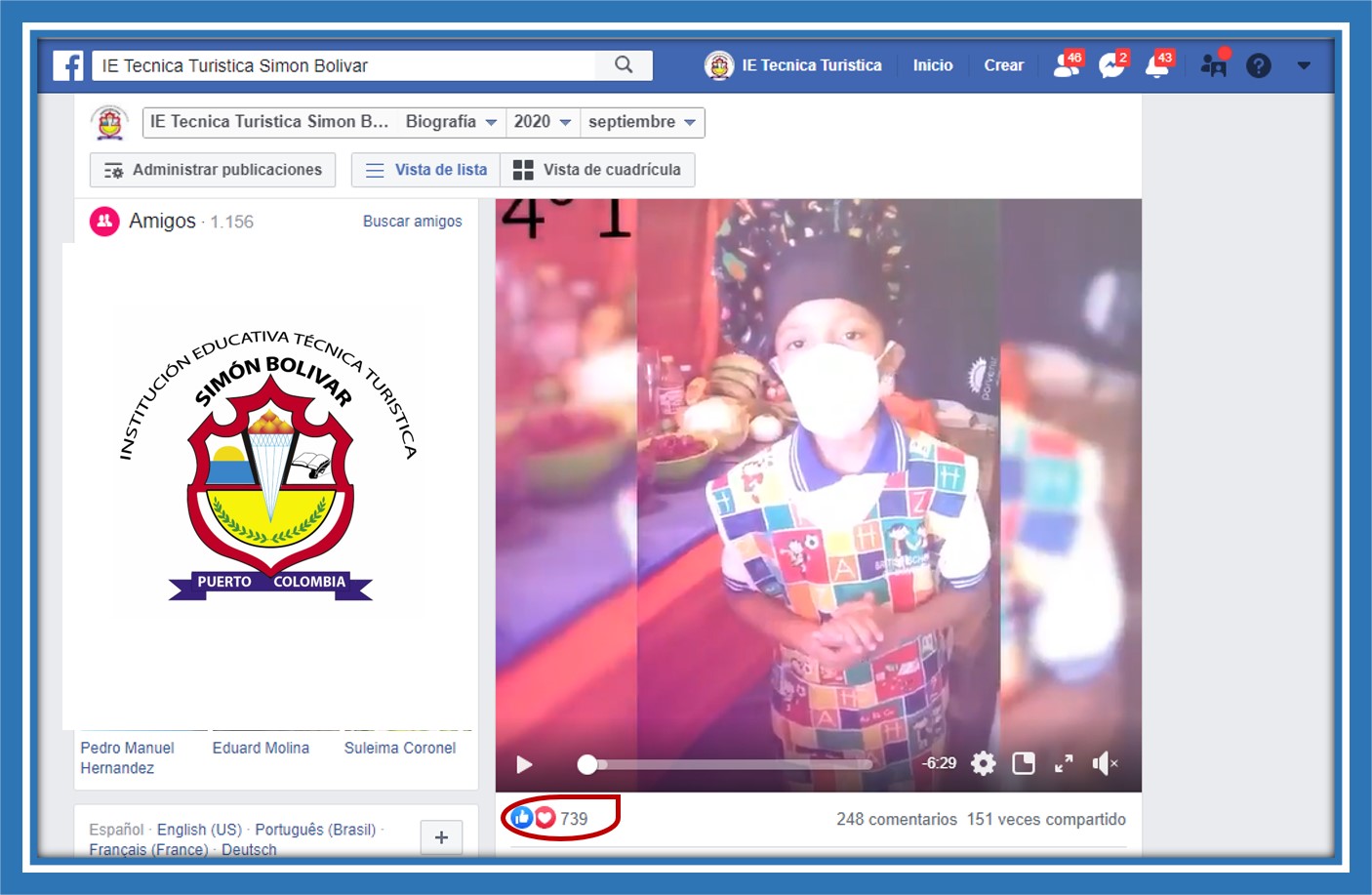
Task: Go to Inicio in top bar
Action: [933, 65]
